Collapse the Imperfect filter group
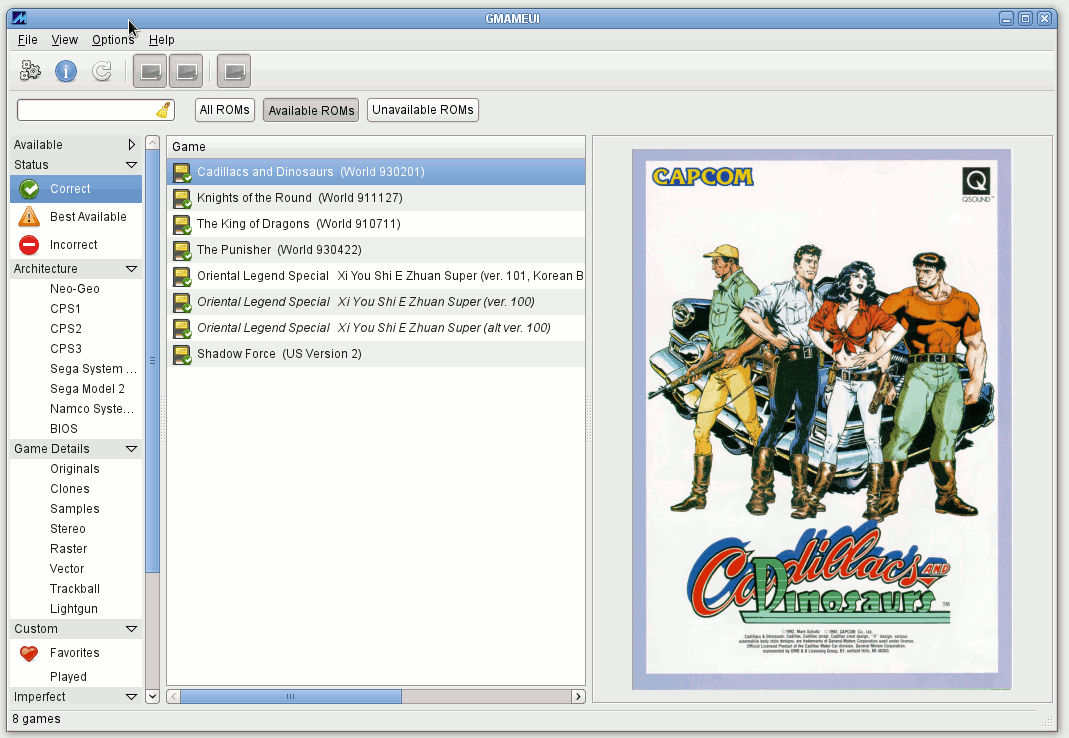1069x738 pixels. coord(132,696)
